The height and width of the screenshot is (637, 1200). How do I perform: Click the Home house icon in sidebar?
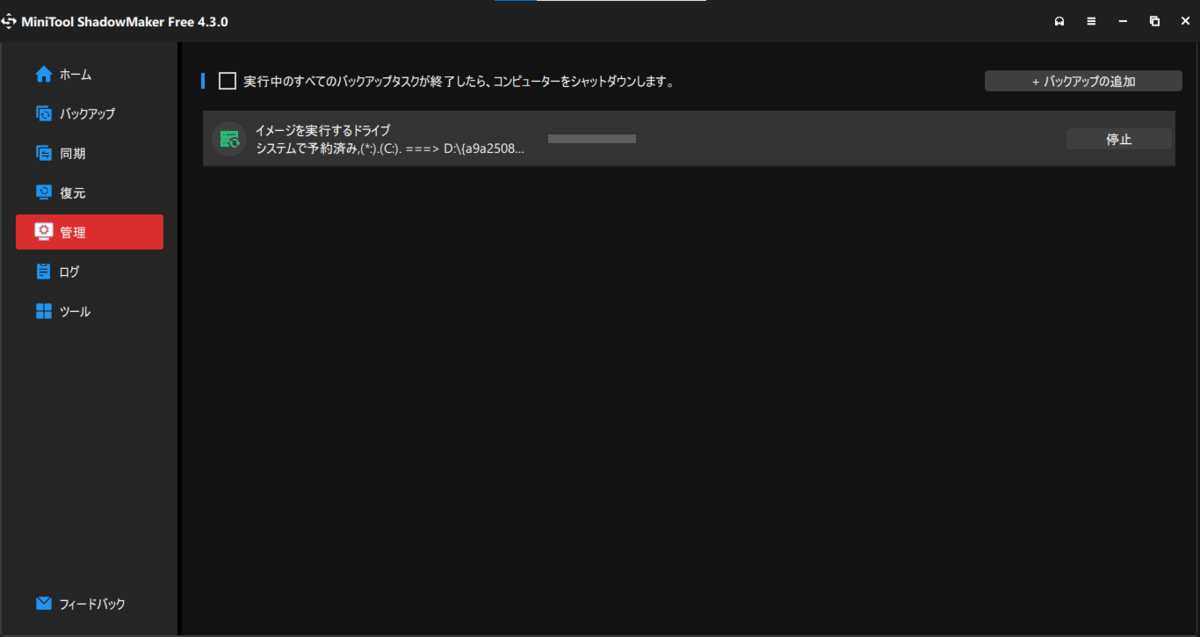coord(44,74)
